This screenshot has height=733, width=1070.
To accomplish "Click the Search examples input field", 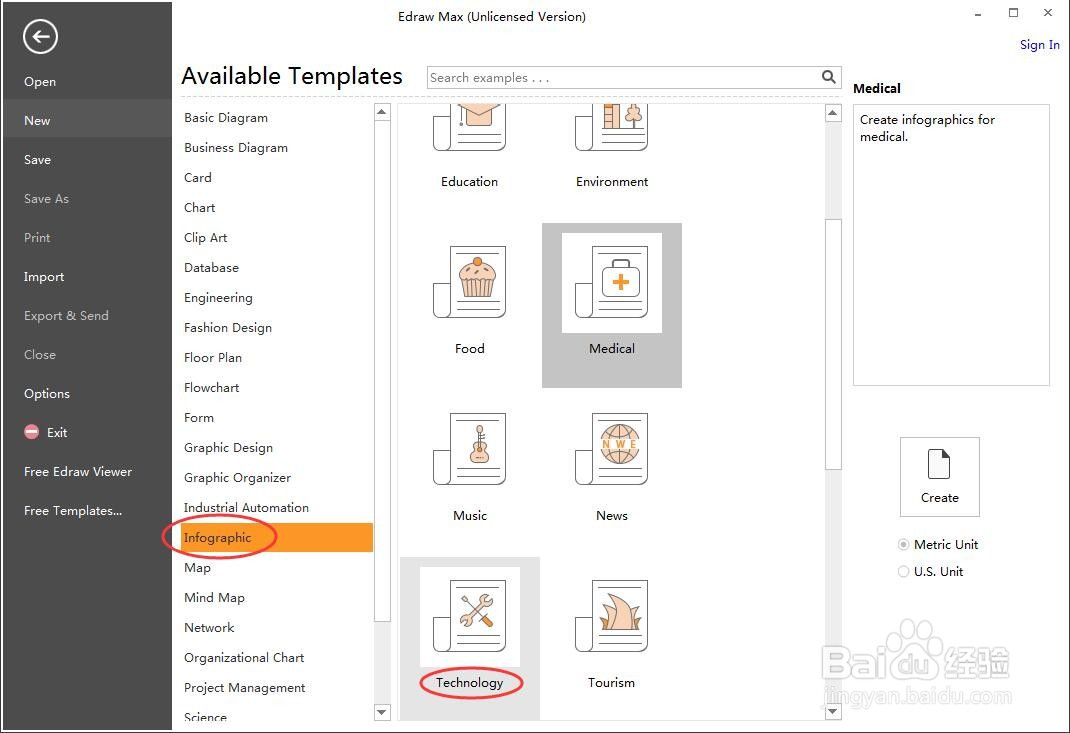I will point(624,78).
